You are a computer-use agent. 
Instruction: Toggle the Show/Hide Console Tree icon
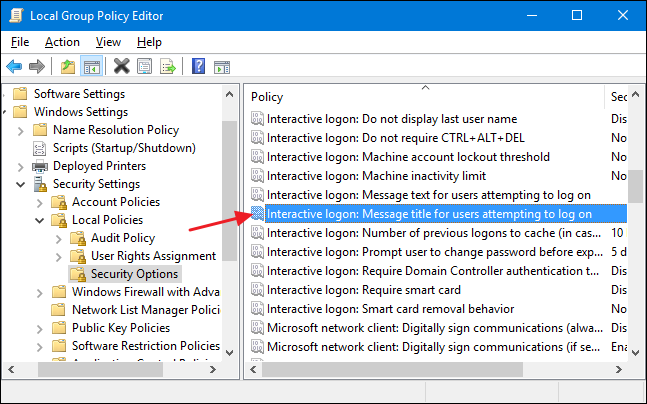[x=91, y=67]
